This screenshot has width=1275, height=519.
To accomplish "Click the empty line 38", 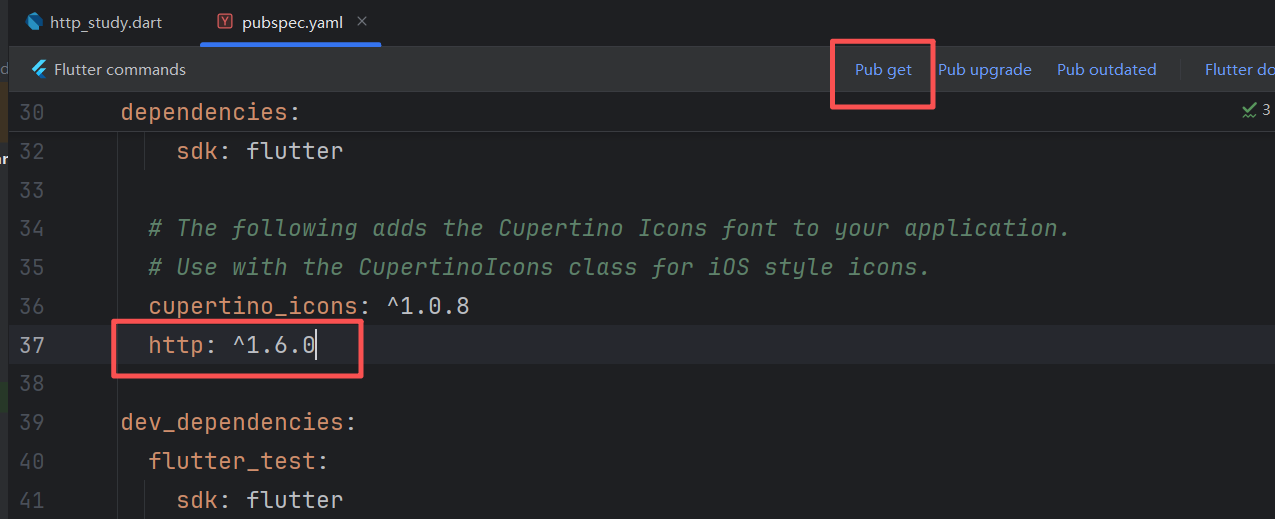I will point(400,384).
